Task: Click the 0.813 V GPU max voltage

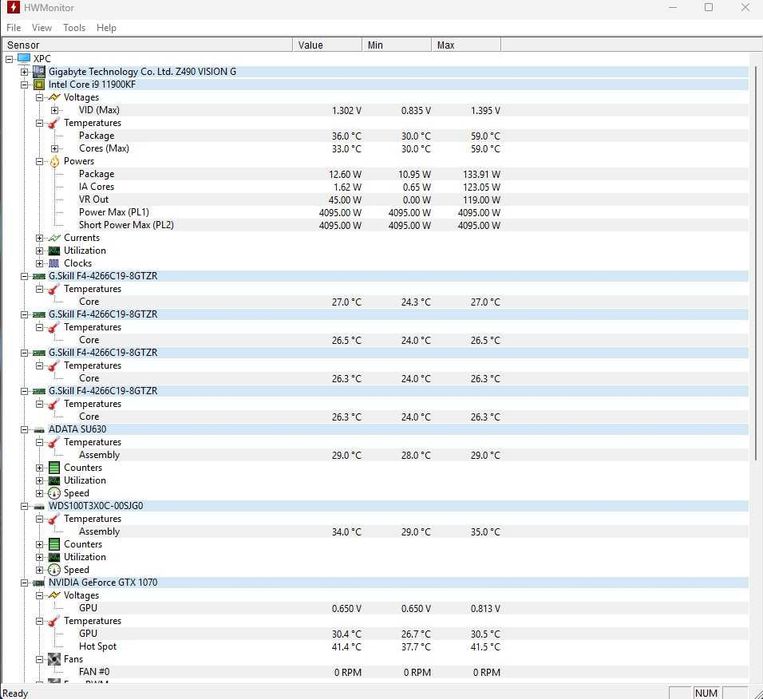Action: pyautogui.click(x=485, y=608)
